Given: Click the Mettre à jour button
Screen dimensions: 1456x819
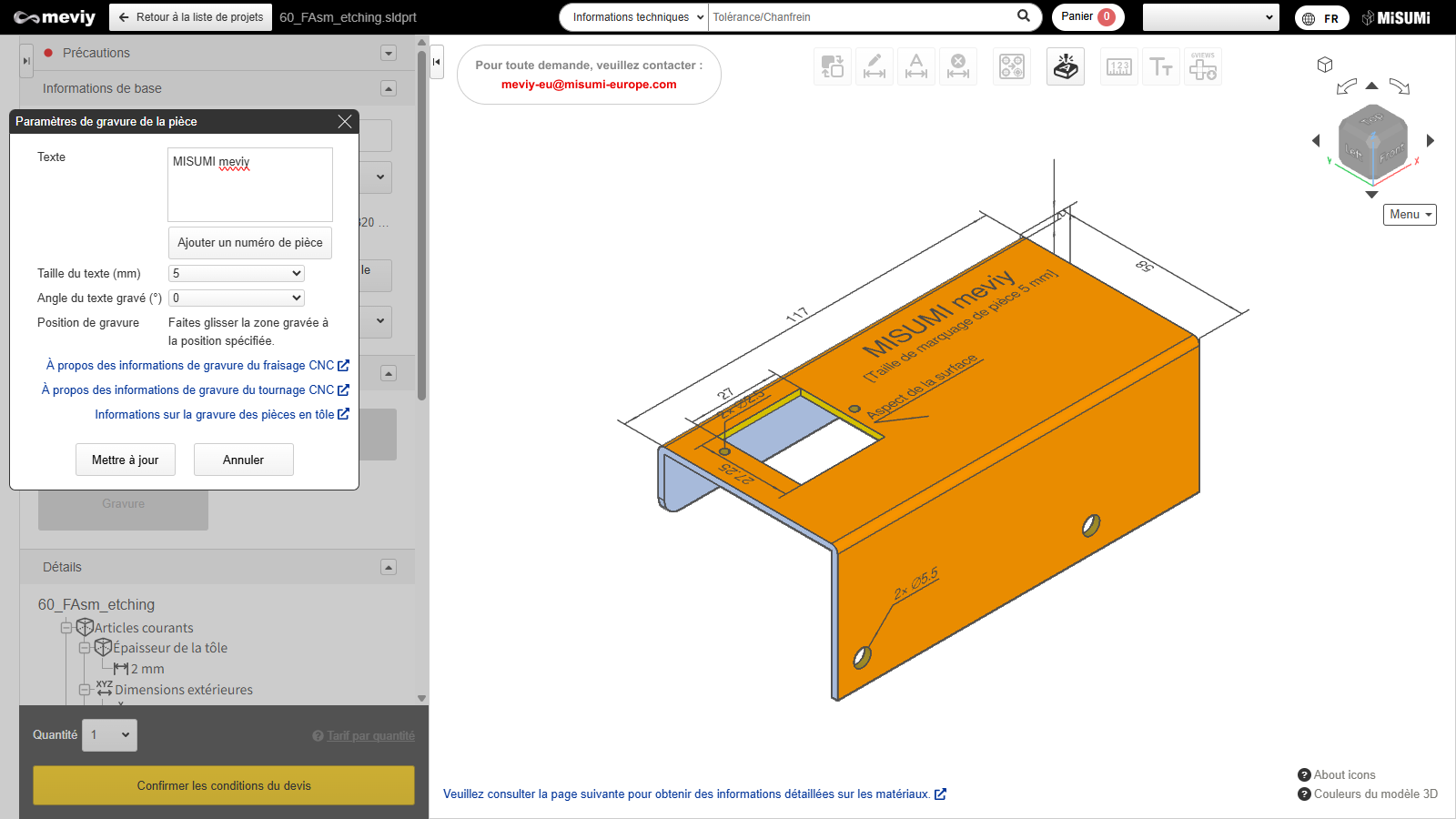Looking at the screenshot, I should pos(126,460).
